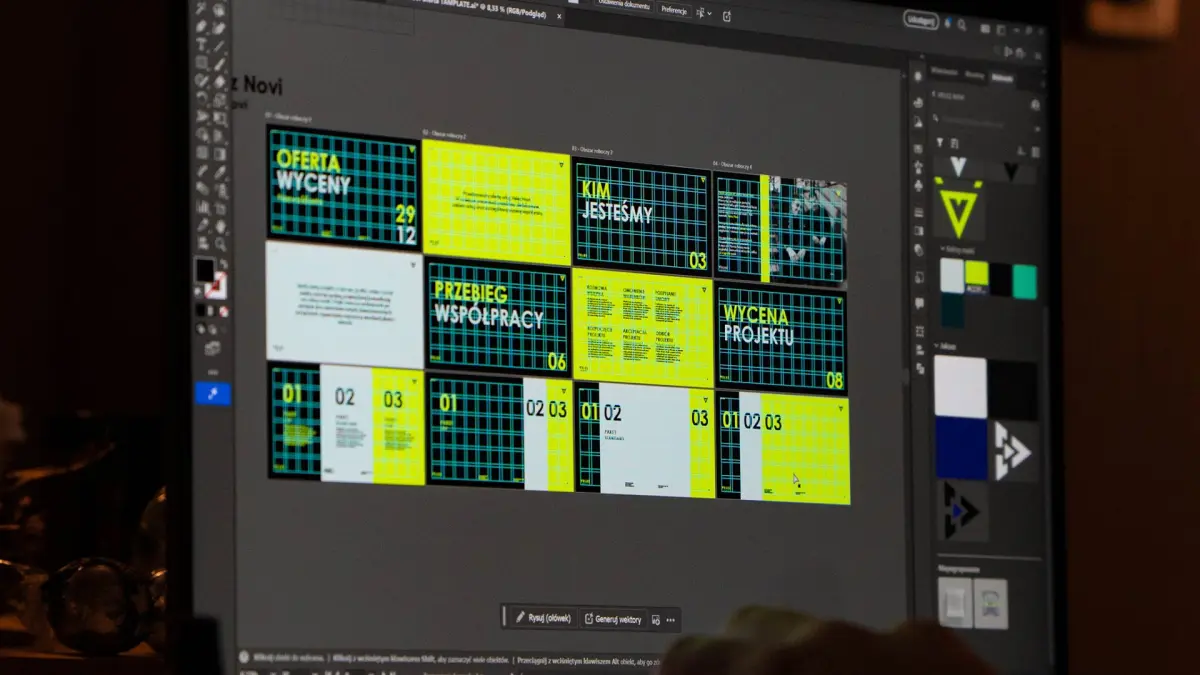
Task: Pick the yellow-green theme color swatch
Action: point(977,273)
